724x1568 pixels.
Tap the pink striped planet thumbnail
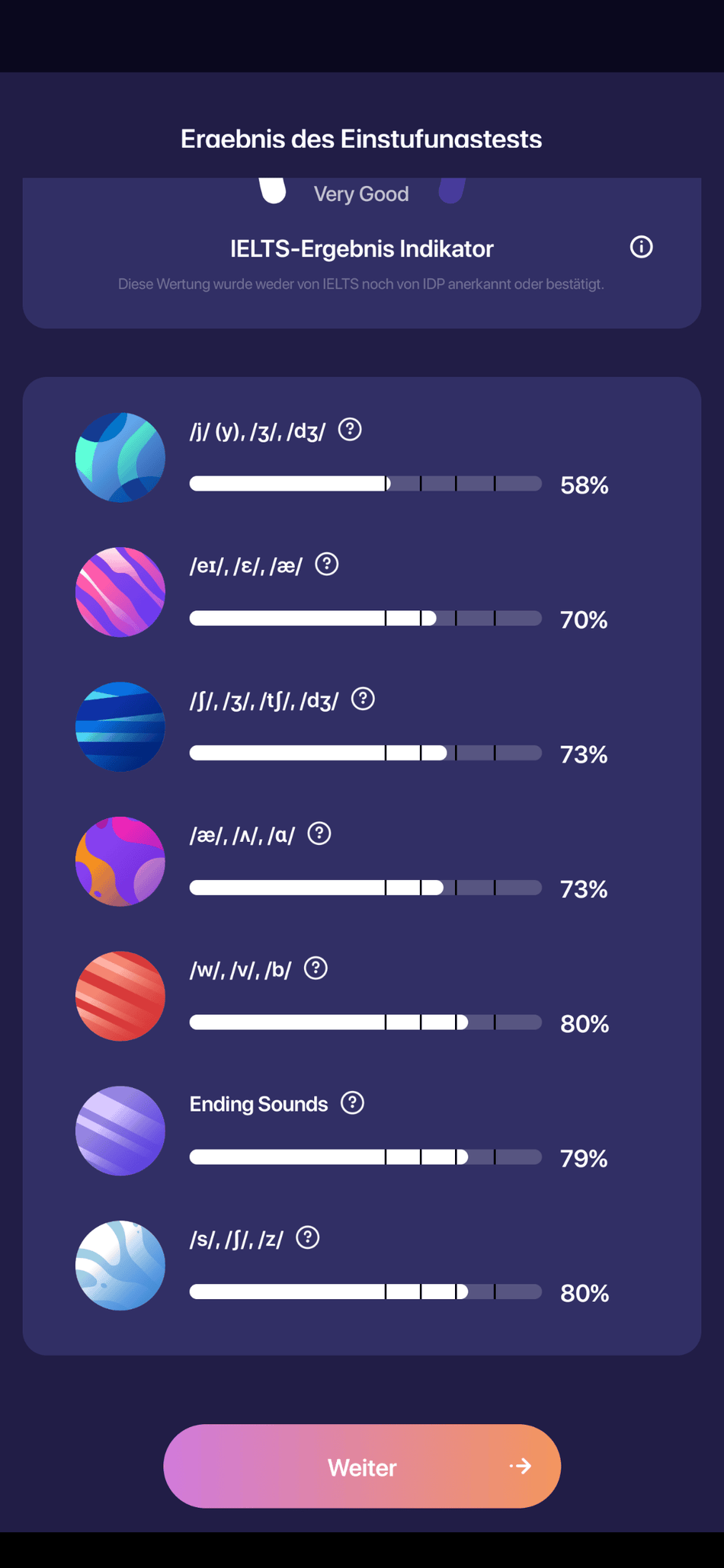click(x=120, y=592)
